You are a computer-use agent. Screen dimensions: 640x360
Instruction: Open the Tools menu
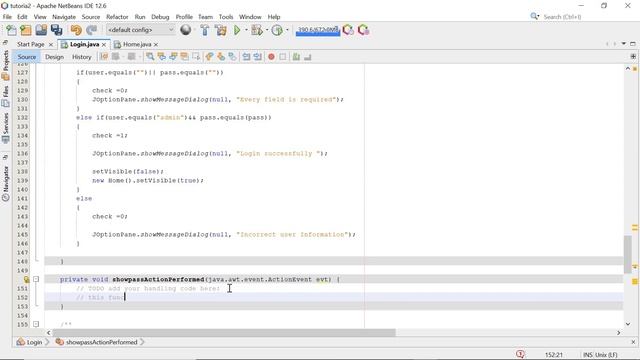click(x=226, y=17)
